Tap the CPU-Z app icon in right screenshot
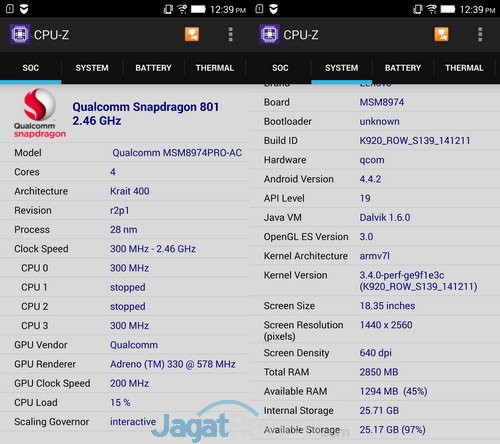This screenshot has height=444, width=500. click(x=269, y=34)
